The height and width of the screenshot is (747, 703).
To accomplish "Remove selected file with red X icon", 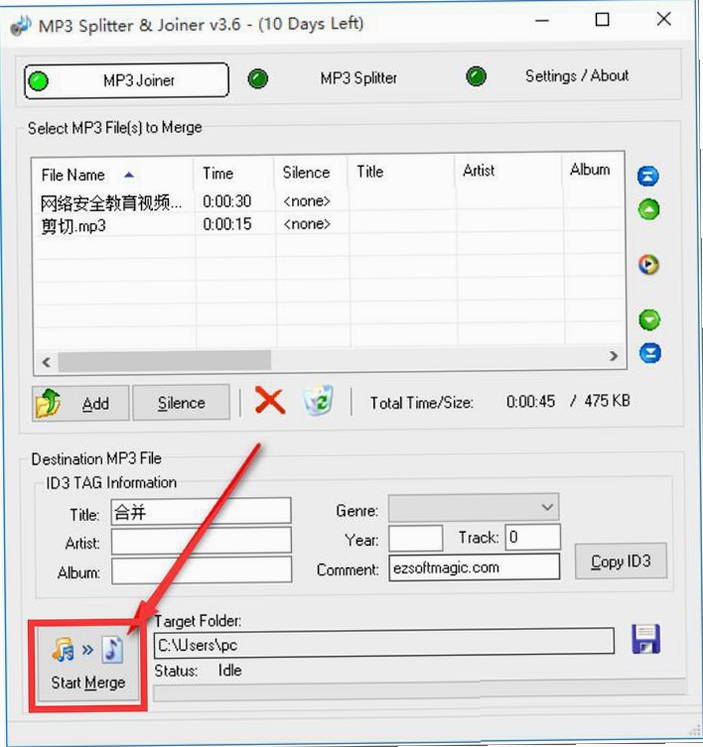I will point(270,400).
